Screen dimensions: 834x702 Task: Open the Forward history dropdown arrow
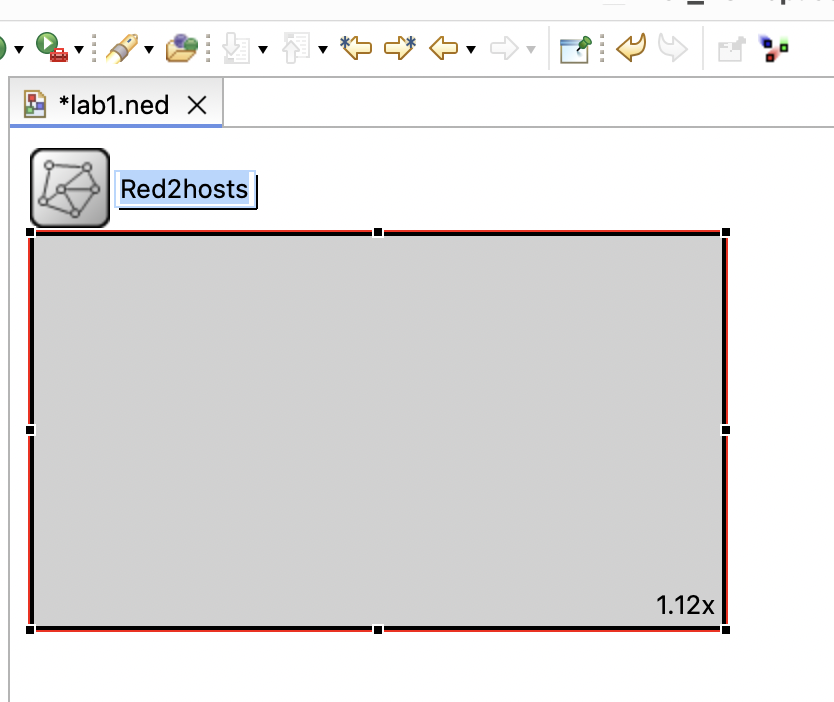pyautogui.click(x=531, y=49)
